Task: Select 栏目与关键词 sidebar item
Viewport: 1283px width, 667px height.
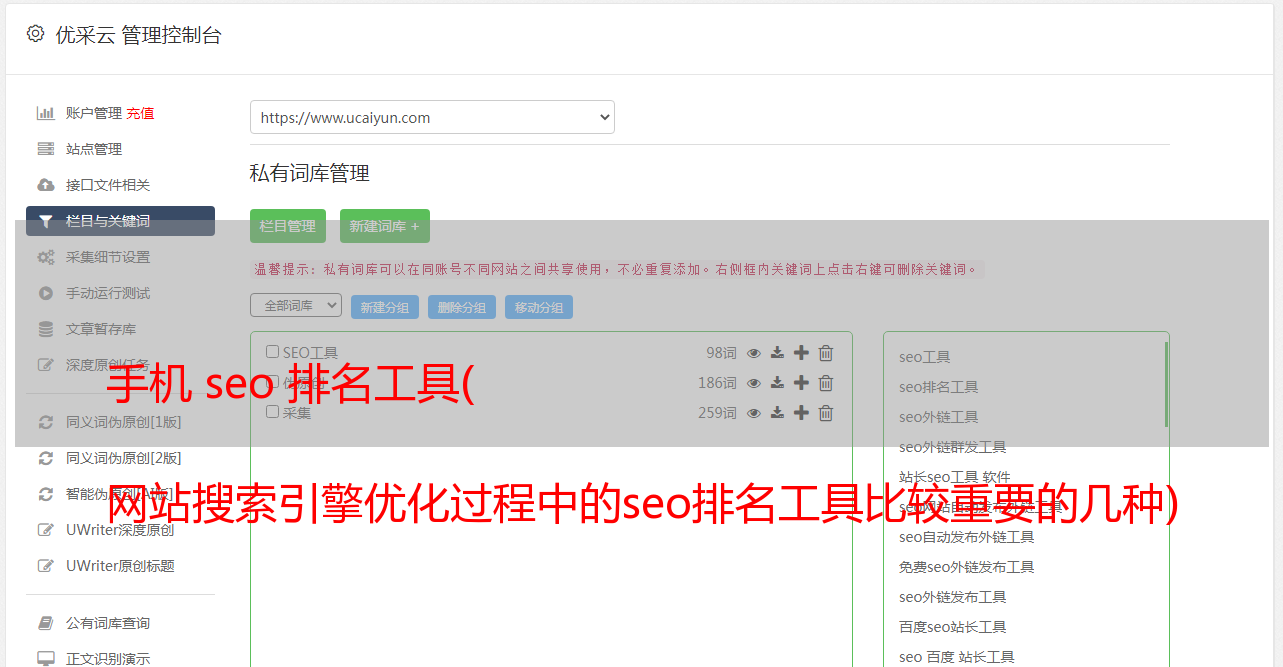Action: click(120, 221)
